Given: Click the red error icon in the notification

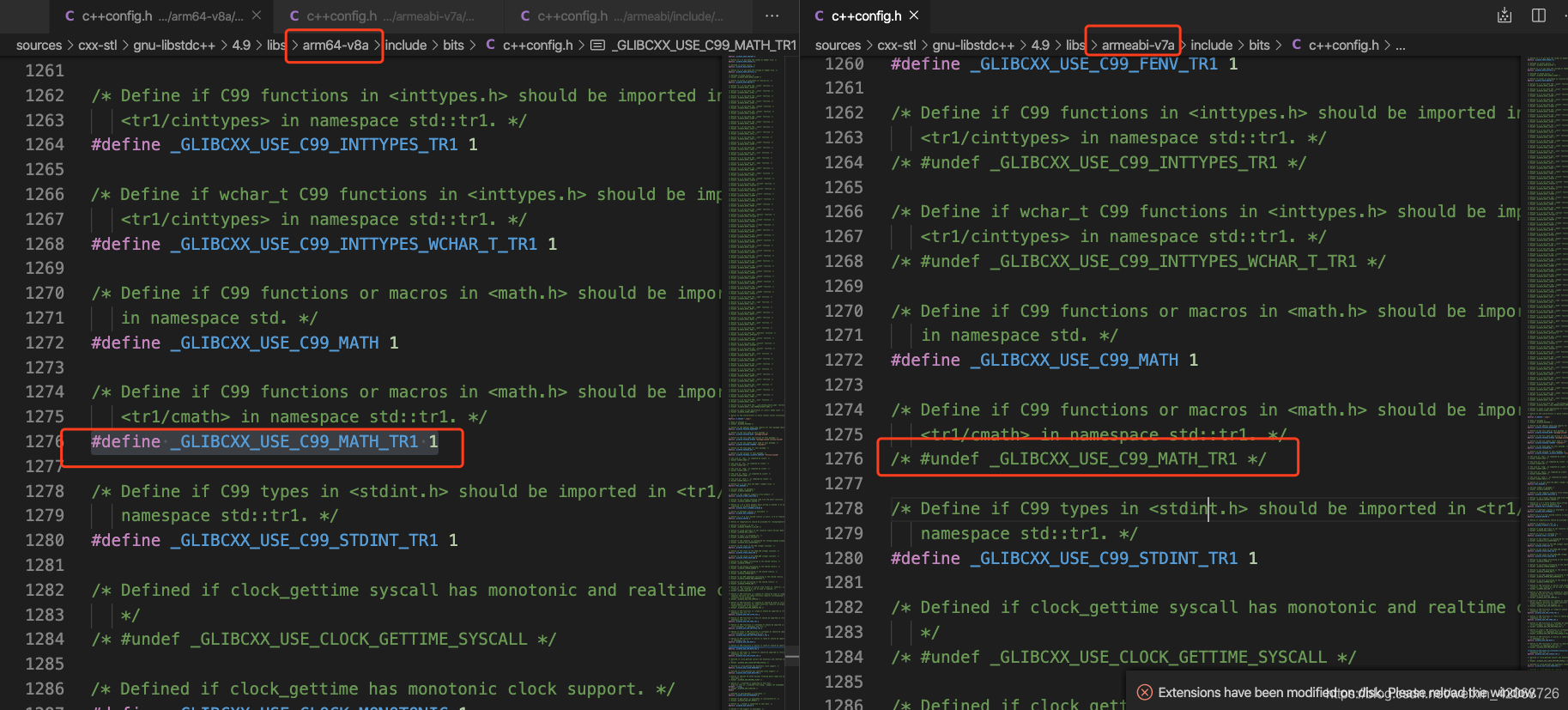Looking at the screenshot, I should pos(1144,692).
